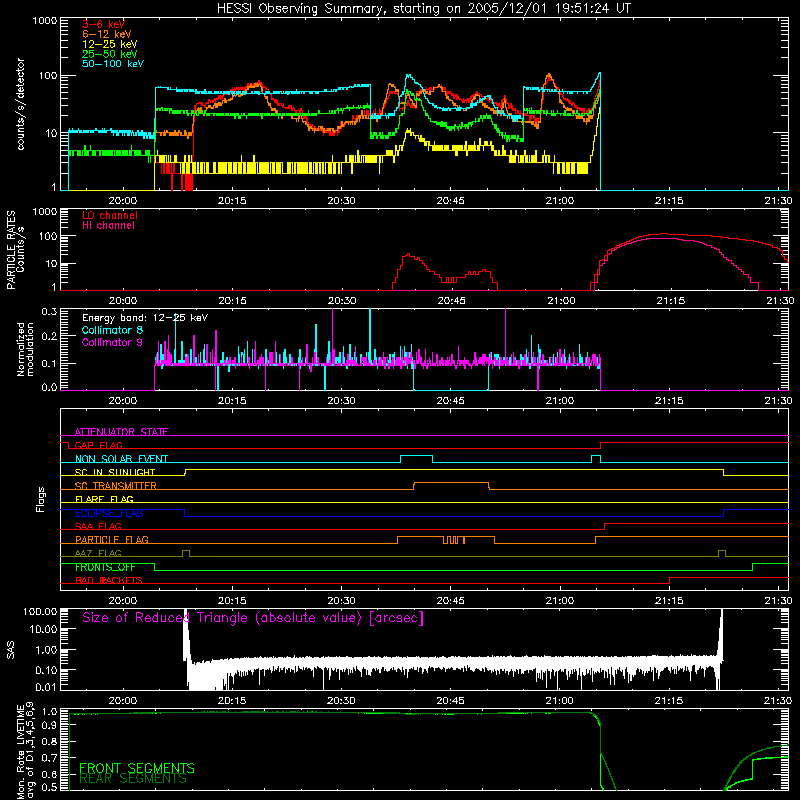
Task: Select the HI channel legend label
Action: (108, 225)
